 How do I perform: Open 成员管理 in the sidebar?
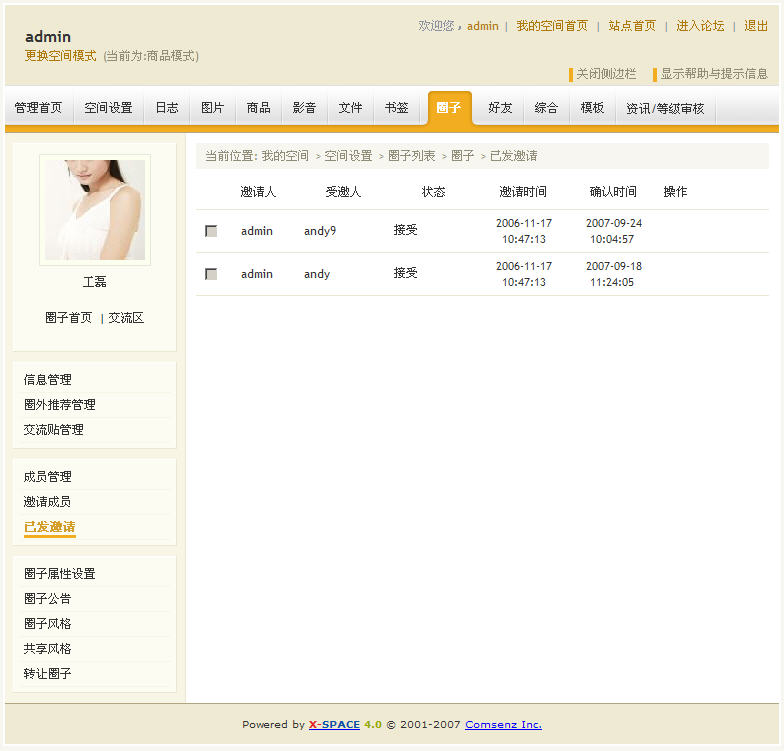point(48,477)
